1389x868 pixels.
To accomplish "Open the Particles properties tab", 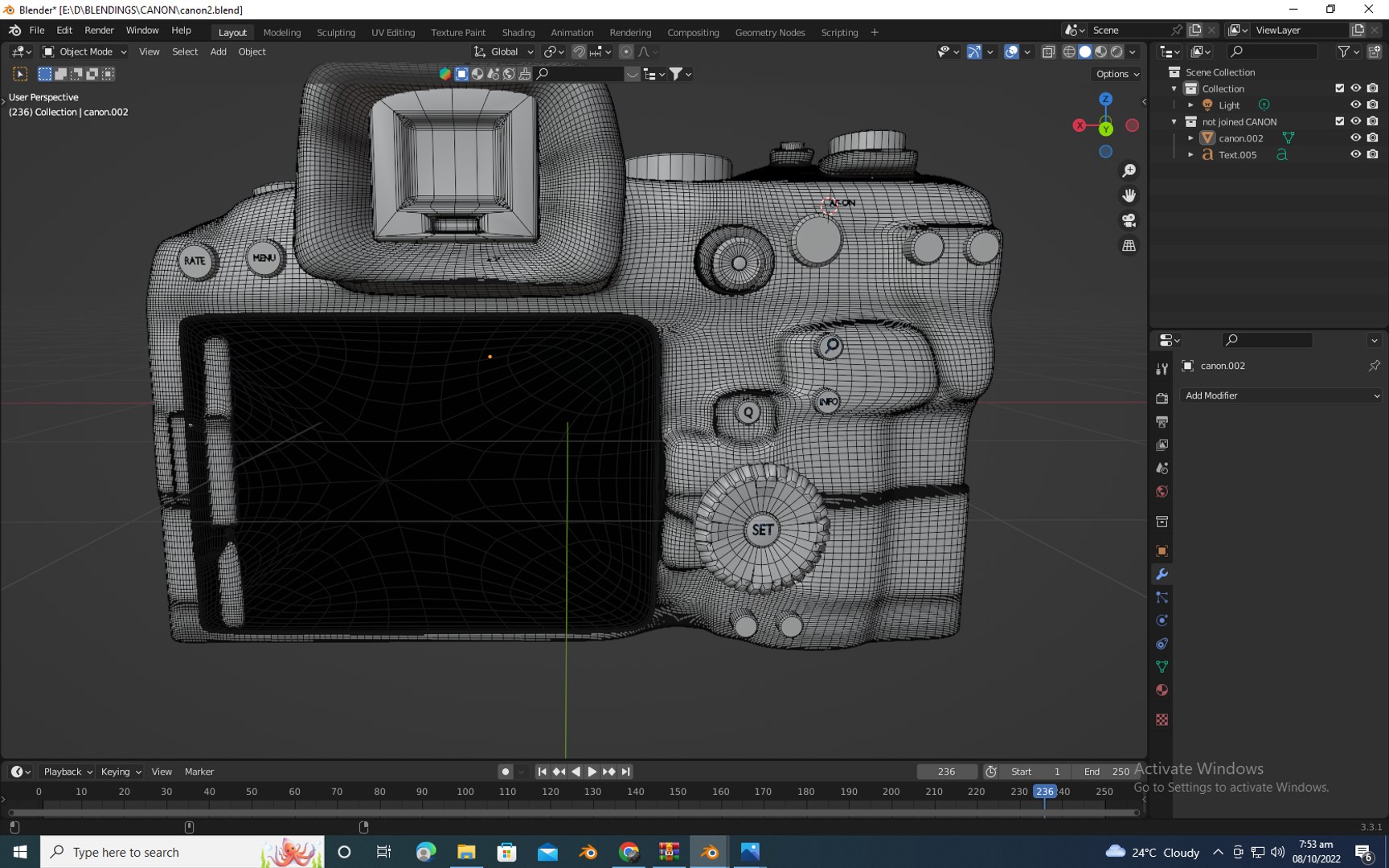I will tap(1162, 597).
